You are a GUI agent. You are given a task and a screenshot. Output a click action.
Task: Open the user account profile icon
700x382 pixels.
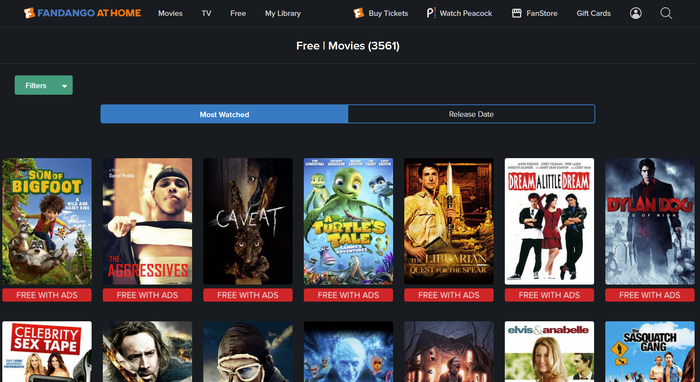[636, 13]
